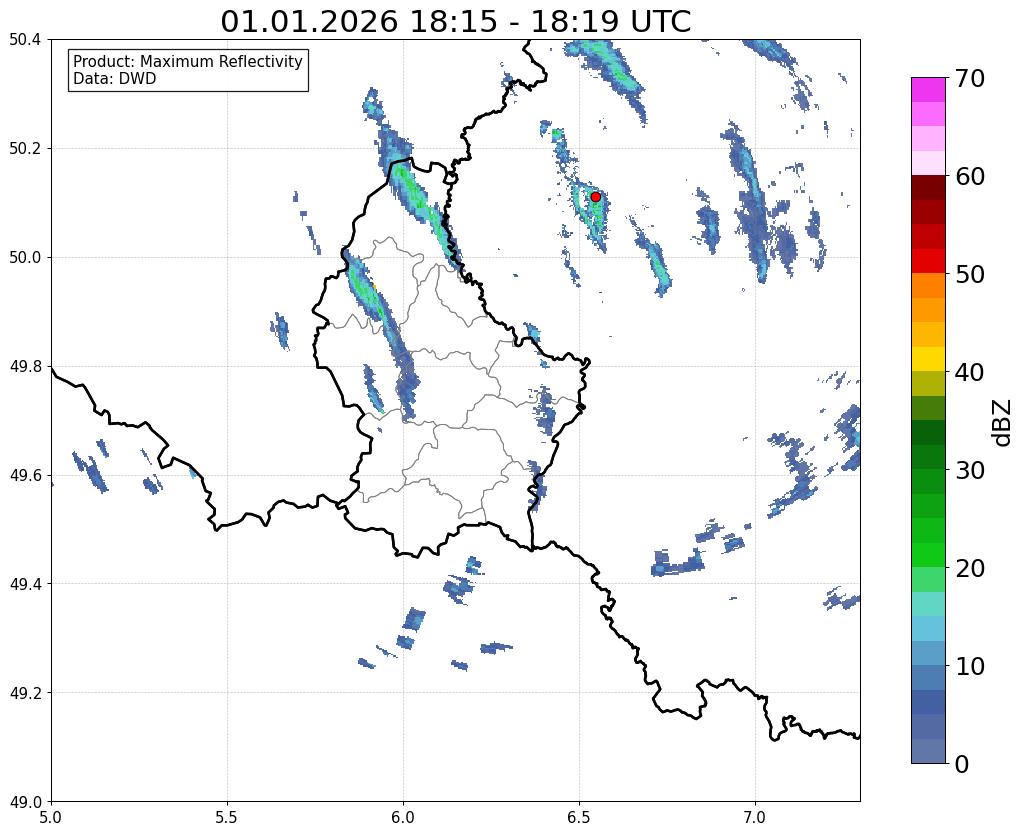
Task: Click the Data: DWD label
Action: click(x=115, y=79)
